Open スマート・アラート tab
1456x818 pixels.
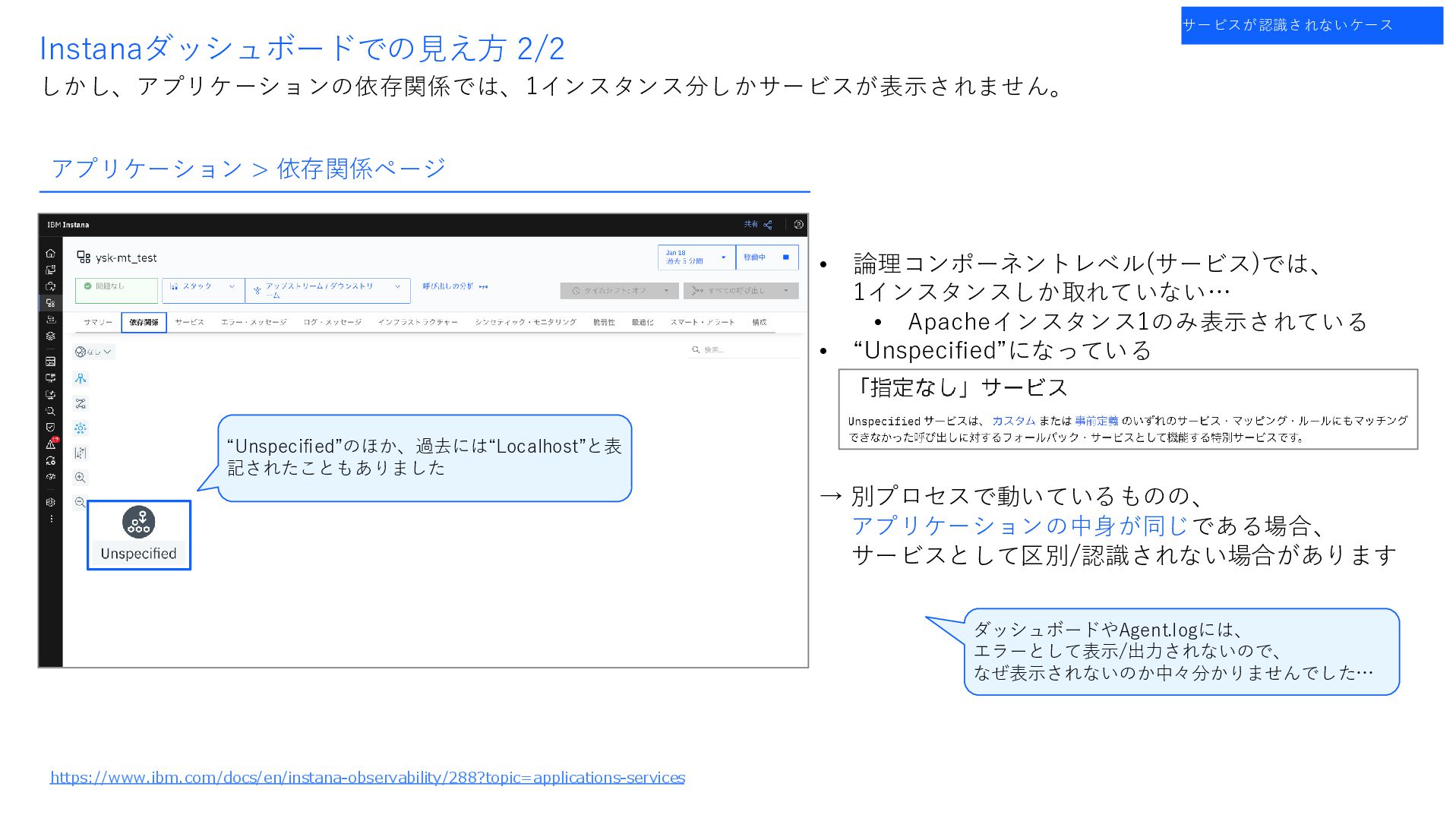702,323
